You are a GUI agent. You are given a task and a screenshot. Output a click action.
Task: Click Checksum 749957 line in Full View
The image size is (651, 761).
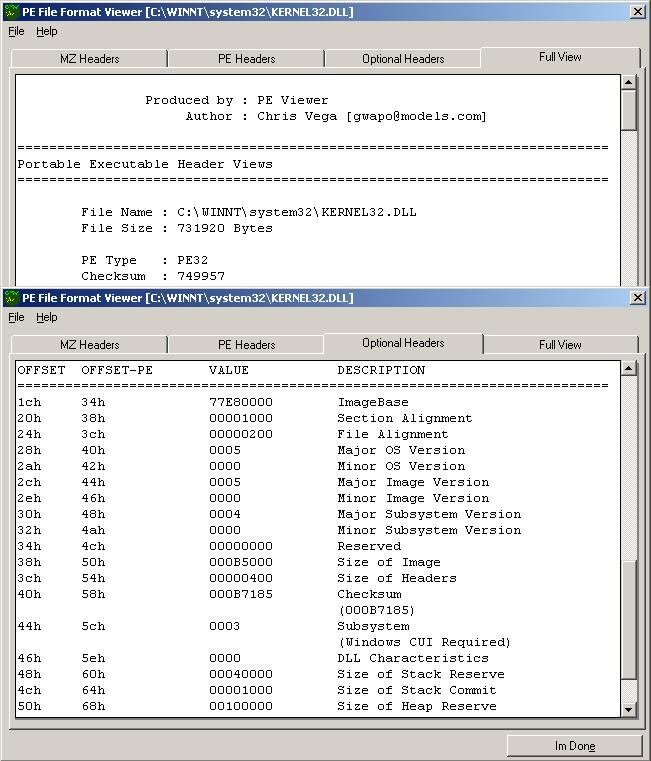153,277
